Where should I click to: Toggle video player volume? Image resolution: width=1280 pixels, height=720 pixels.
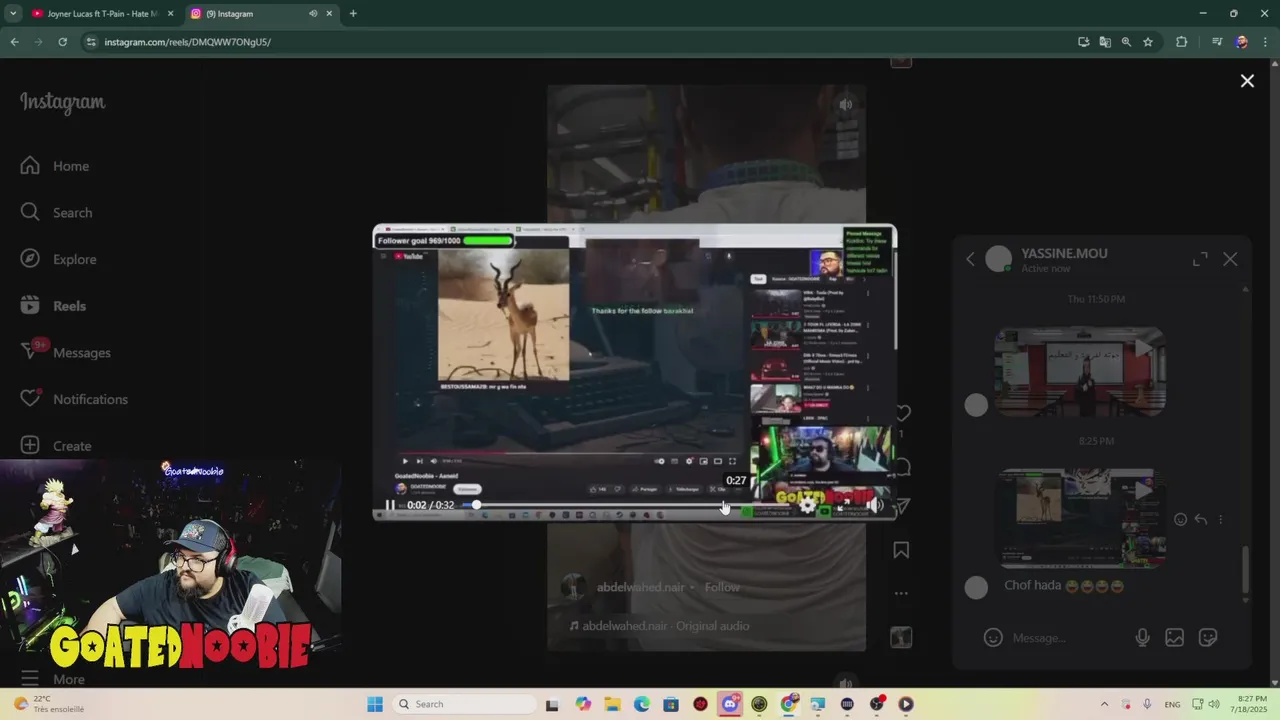point(875,506)
